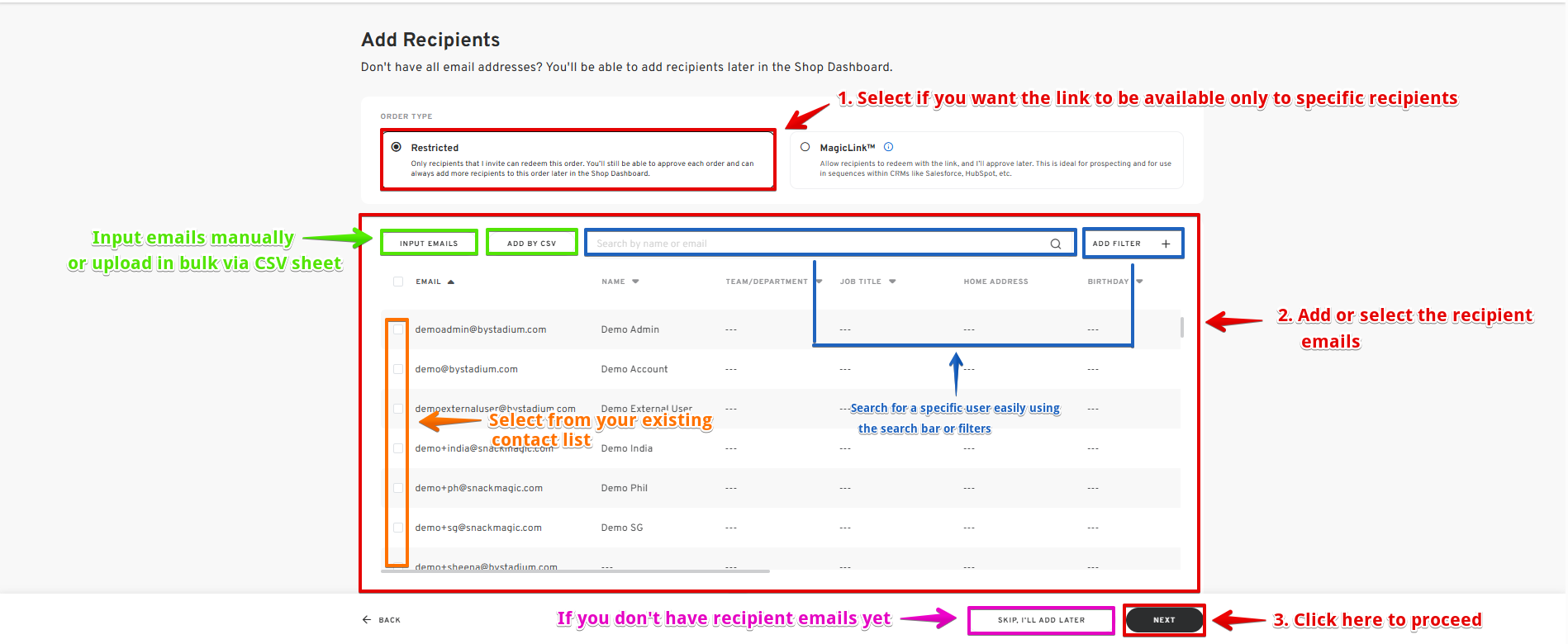Click the Email column sort arrow
1568x644 pixels.
pyautogui.click(x=451, y=282)
